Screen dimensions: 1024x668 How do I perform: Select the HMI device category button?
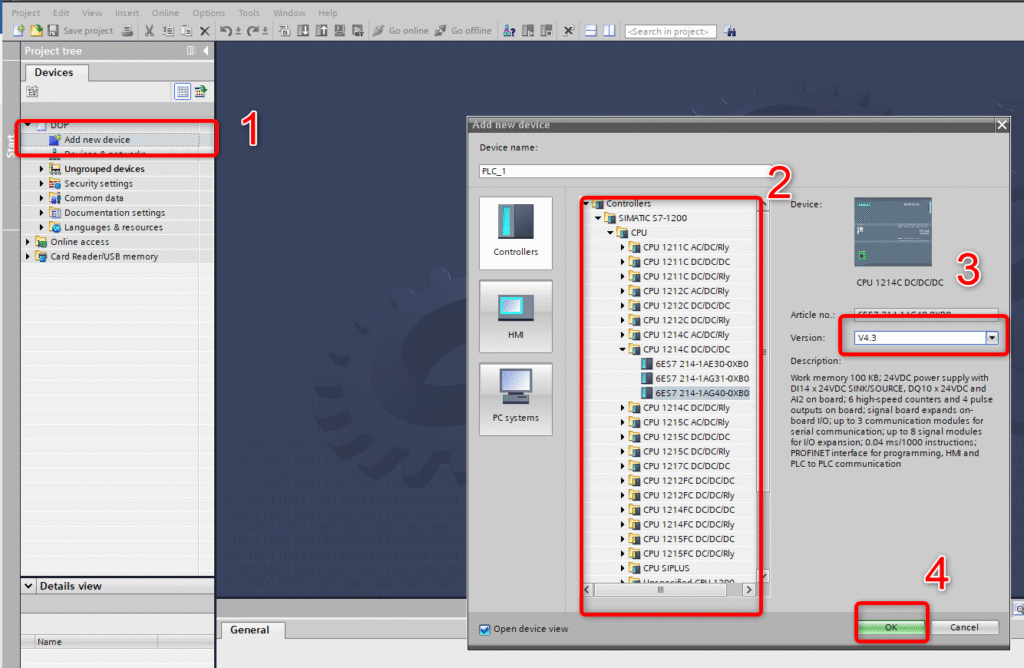pos(515,315)
